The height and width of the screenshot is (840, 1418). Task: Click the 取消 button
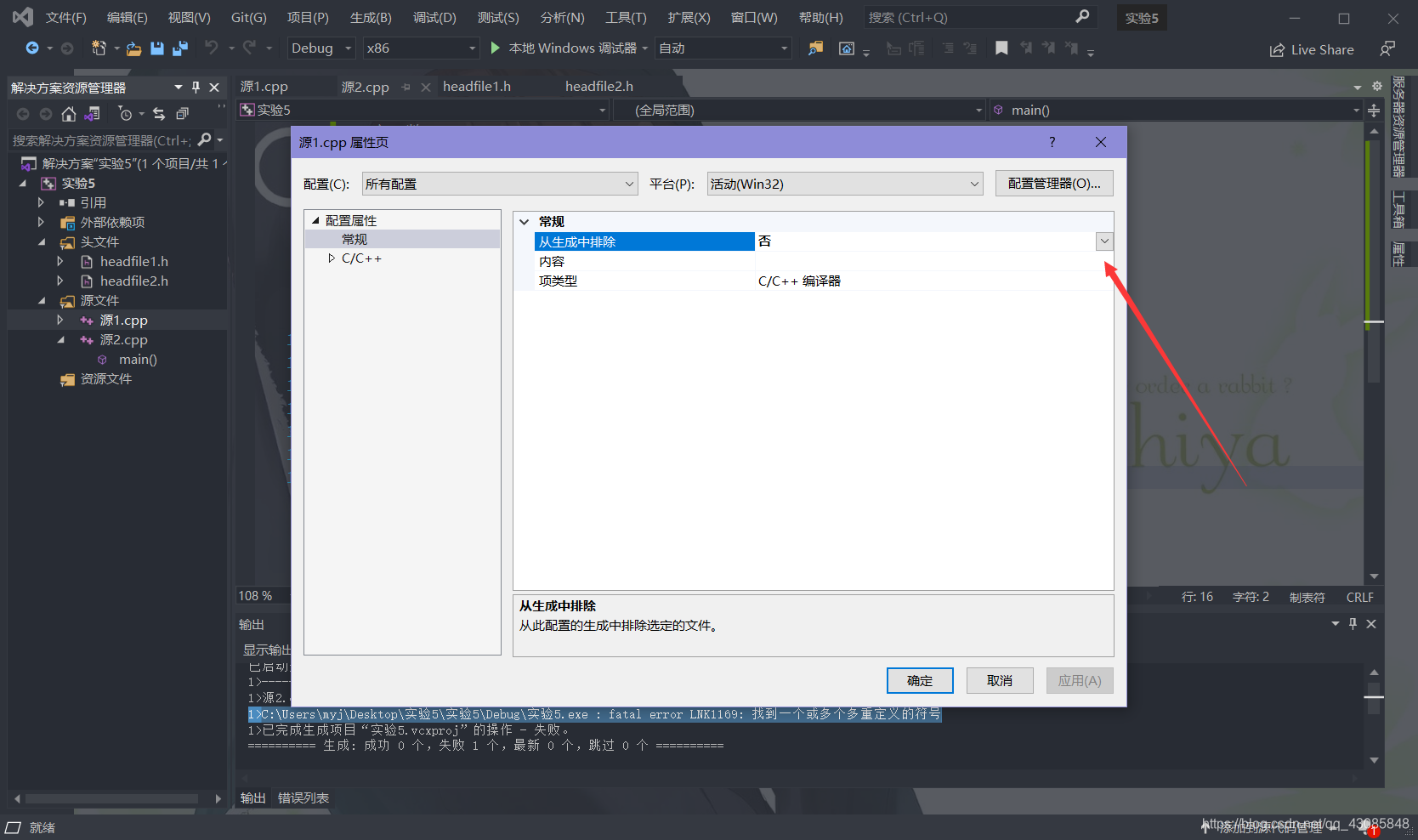tap(1000, 681)
